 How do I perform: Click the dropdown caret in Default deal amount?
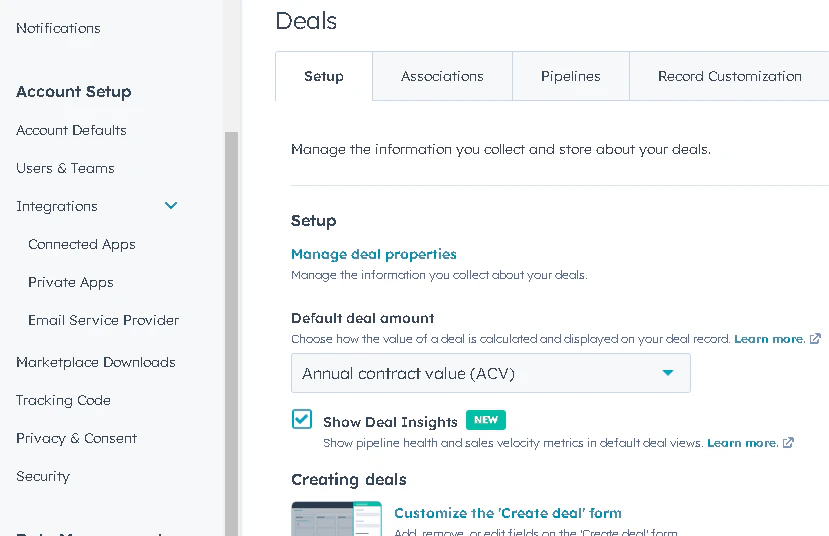pyautogui.click(x=668, y=373)
